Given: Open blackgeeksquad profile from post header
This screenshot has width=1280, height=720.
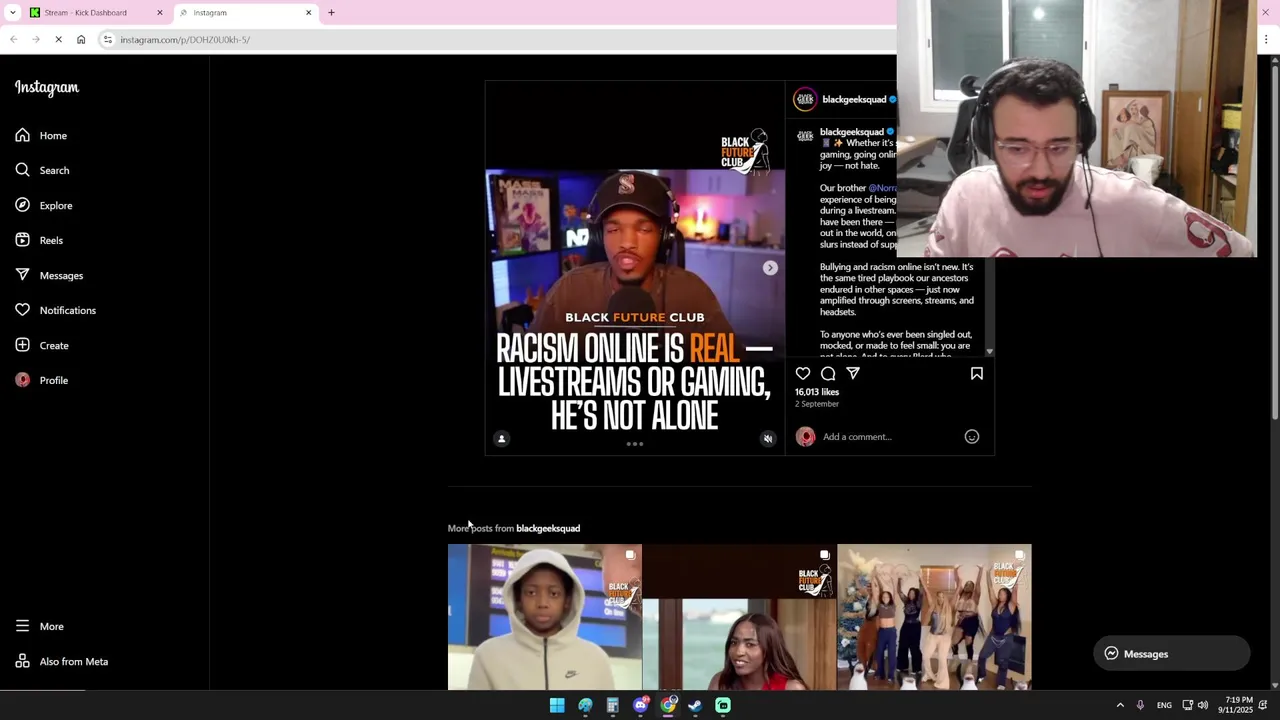Looking at the screenshot, I should click(854, 100).
